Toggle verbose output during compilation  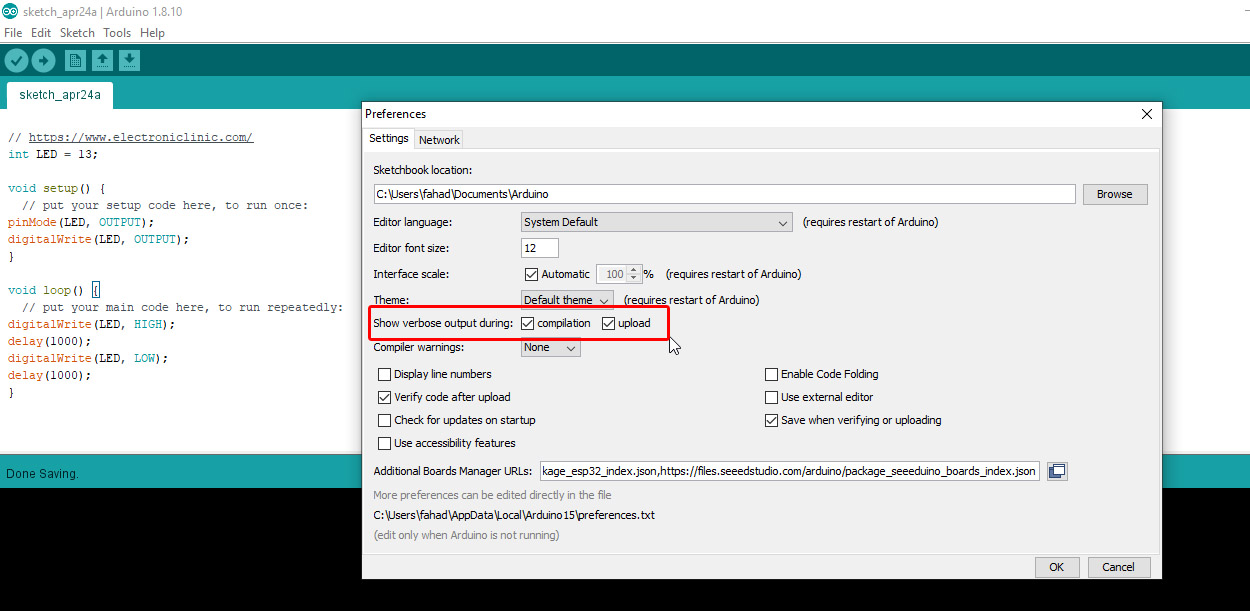pos(528,323)
